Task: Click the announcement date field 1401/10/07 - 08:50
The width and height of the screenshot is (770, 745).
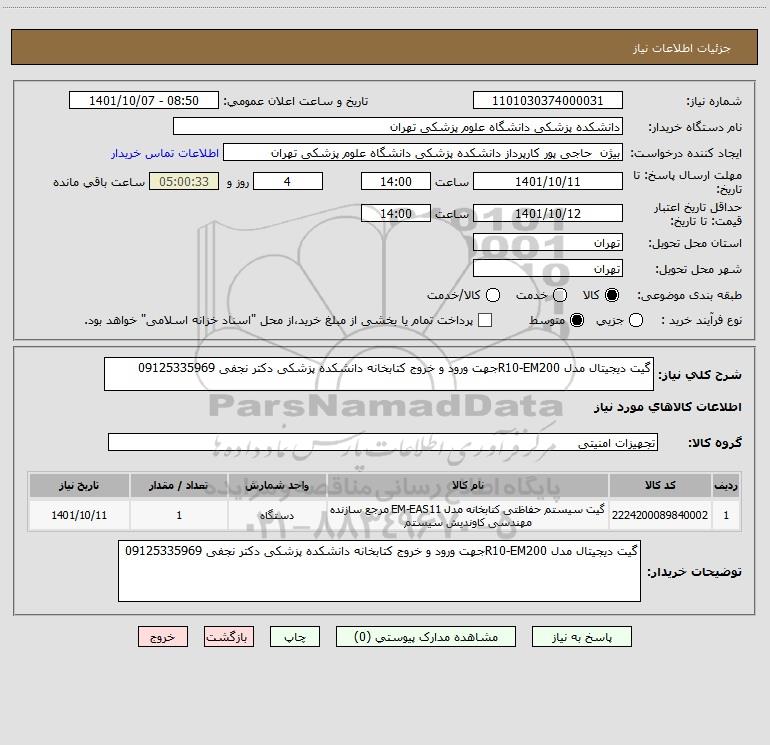Action: (144, 101)
